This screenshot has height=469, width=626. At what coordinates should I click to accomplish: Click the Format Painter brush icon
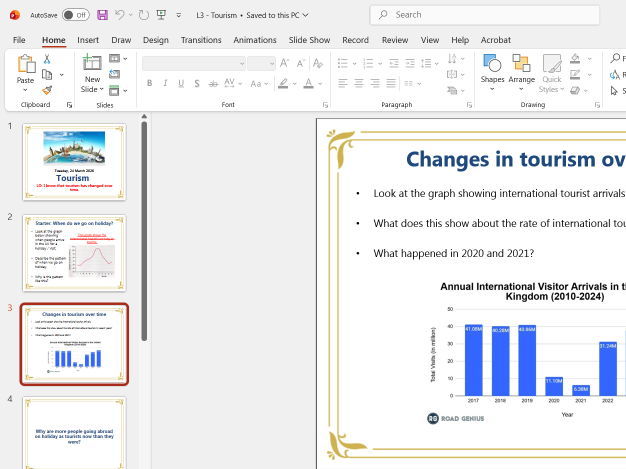point(46,89)
